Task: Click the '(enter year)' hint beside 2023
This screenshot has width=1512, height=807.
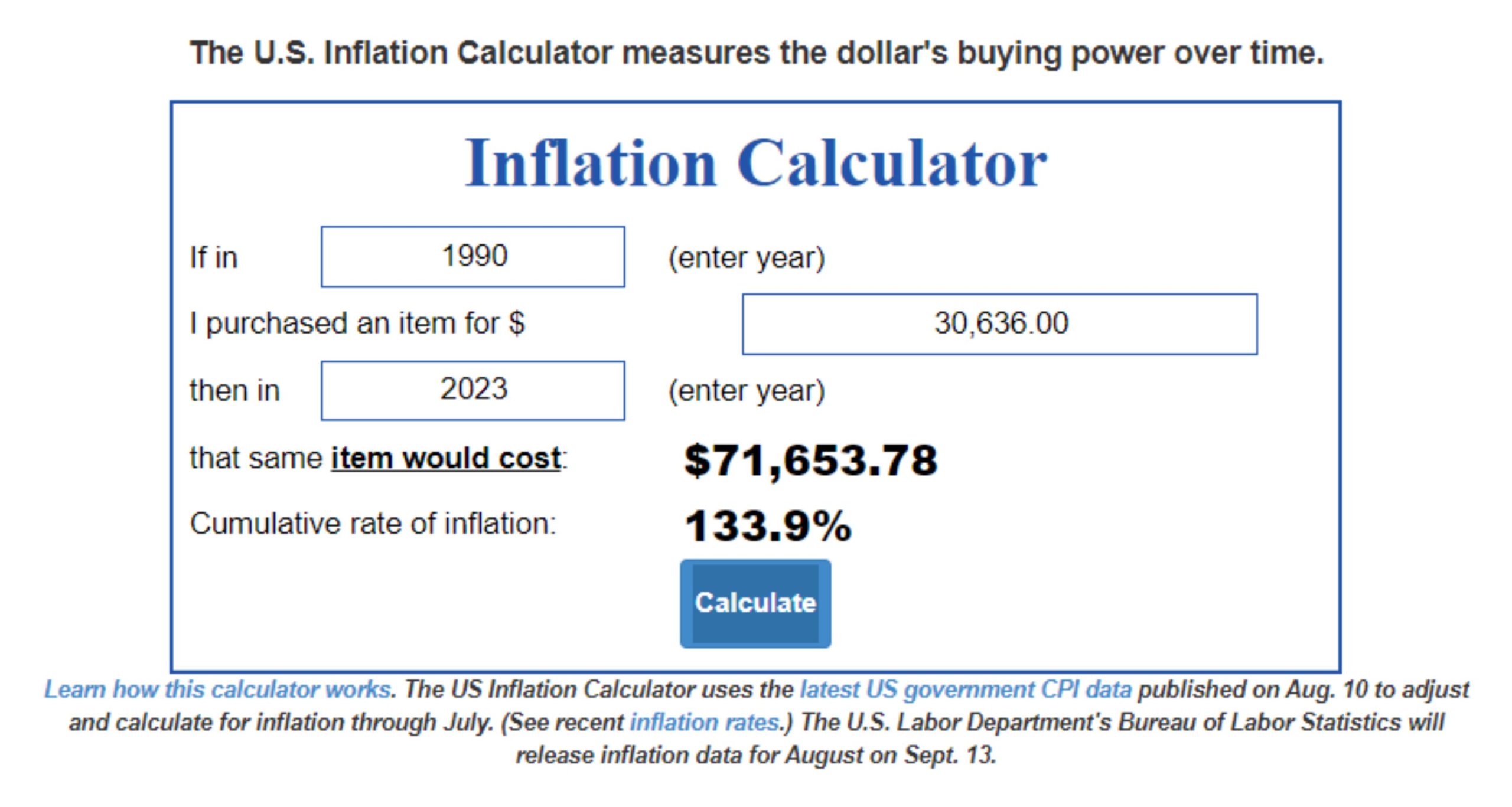Action: click(x=746, y=391)
